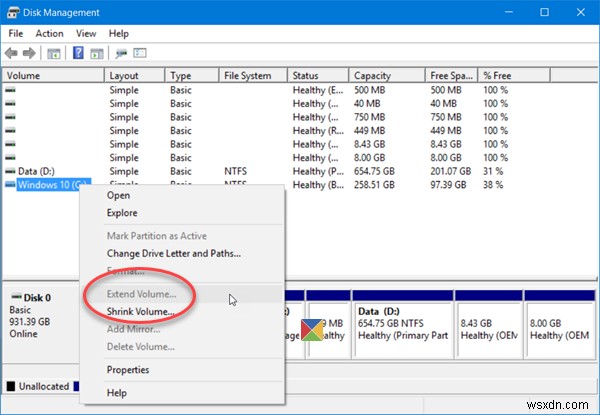The height and width of the screenshot is (415, 600).
Task: Click the 201.07 GB free space cell
Action: pyautogui.click(x=450, y=171)
